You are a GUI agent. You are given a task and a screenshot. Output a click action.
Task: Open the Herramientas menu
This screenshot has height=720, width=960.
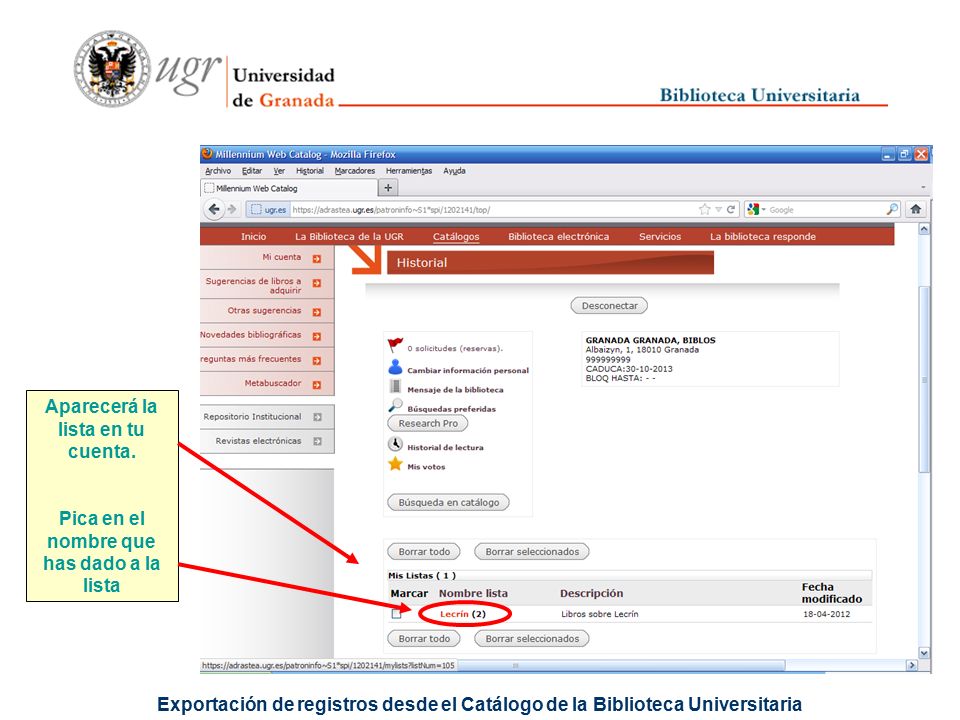point(409,171)
